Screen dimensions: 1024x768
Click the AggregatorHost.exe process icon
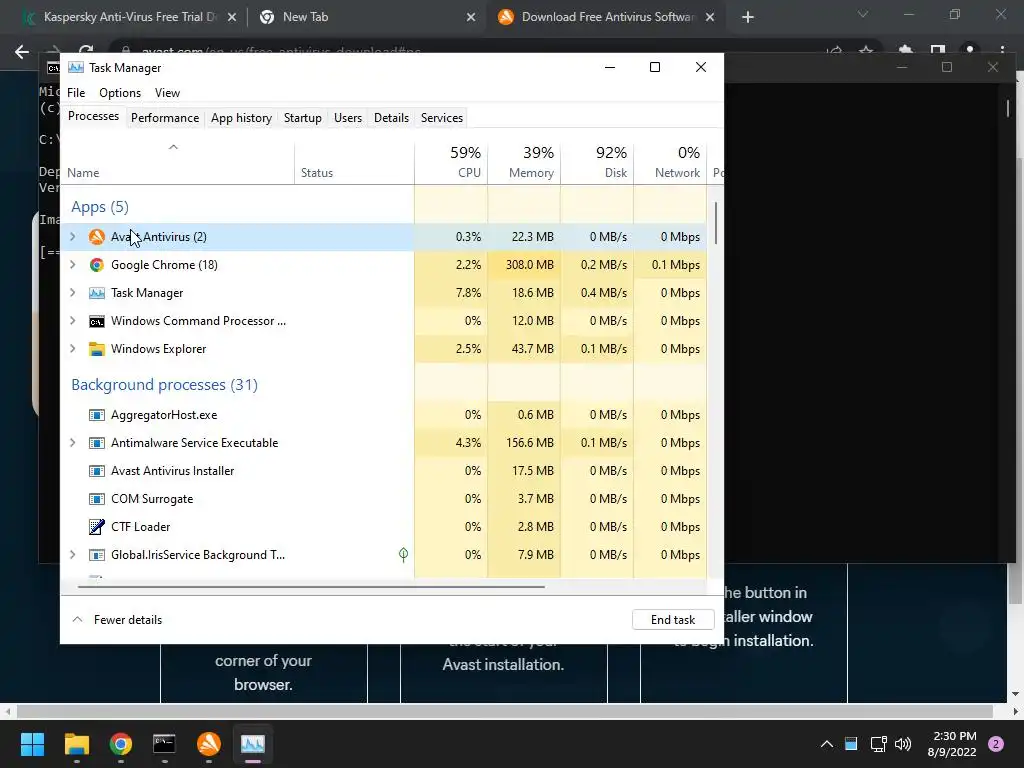pyautogui.click(x=97, y=415)
